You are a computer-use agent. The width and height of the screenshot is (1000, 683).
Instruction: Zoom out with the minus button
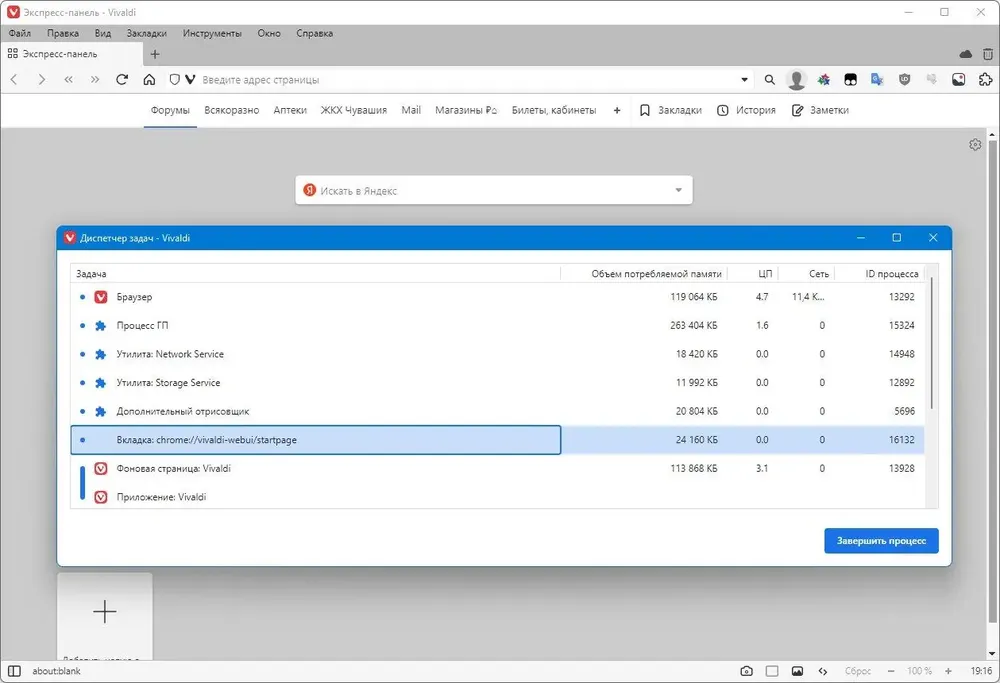[891, 671]
